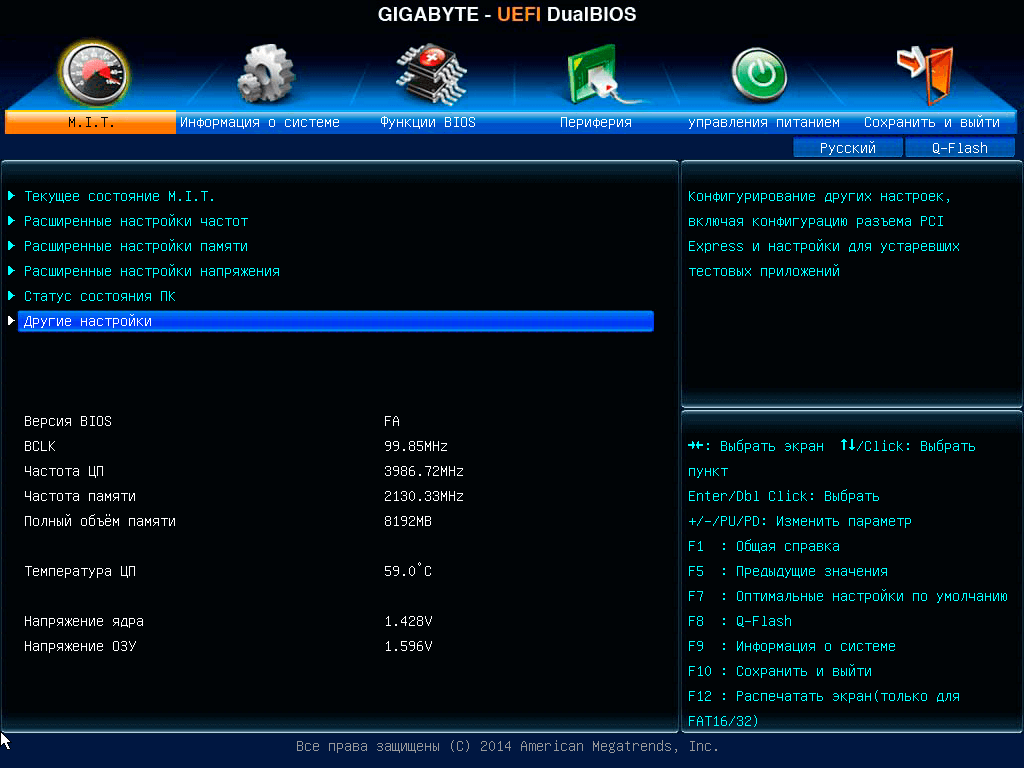The image size is (1024, 768).
Task: Open Расширенные настройки напряжения submenu
Action: pyautogui.click(x=152, y=271)
